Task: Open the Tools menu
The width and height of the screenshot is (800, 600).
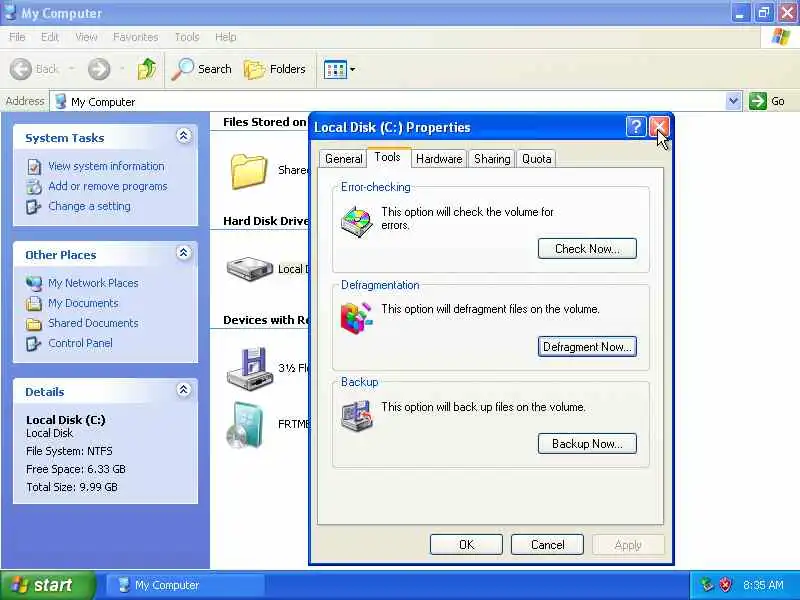Action: (187, 37)
